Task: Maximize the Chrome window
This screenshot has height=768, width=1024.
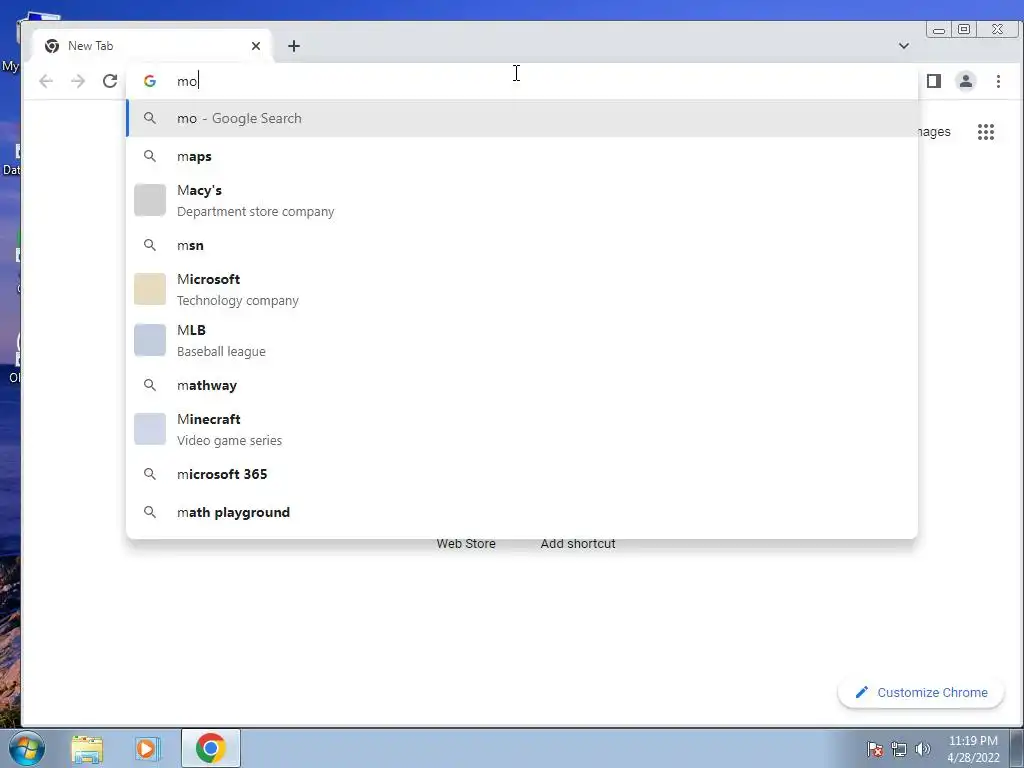Action: tap(964, 29)
